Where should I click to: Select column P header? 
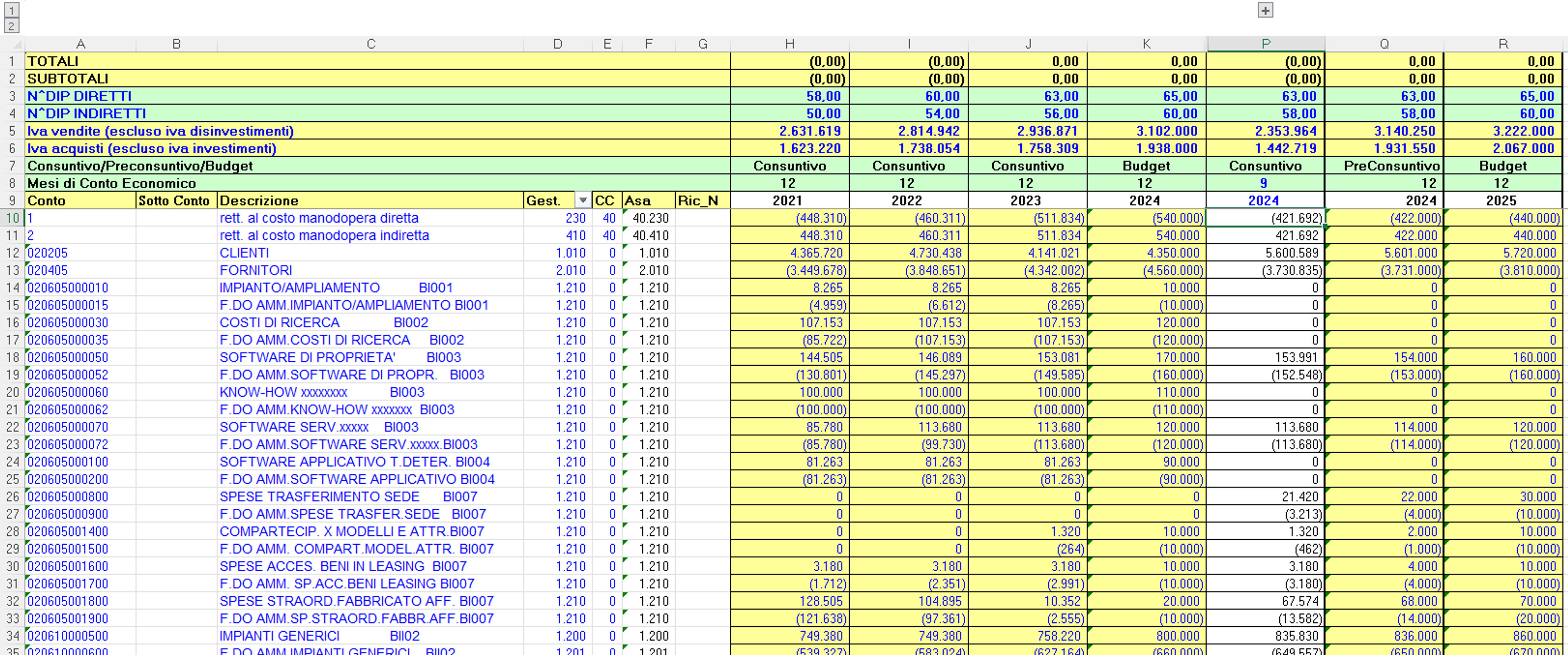pos(1265,44)
